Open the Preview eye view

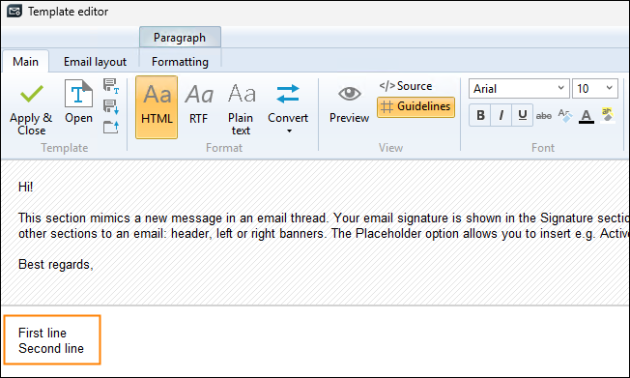tap(349, 104)
